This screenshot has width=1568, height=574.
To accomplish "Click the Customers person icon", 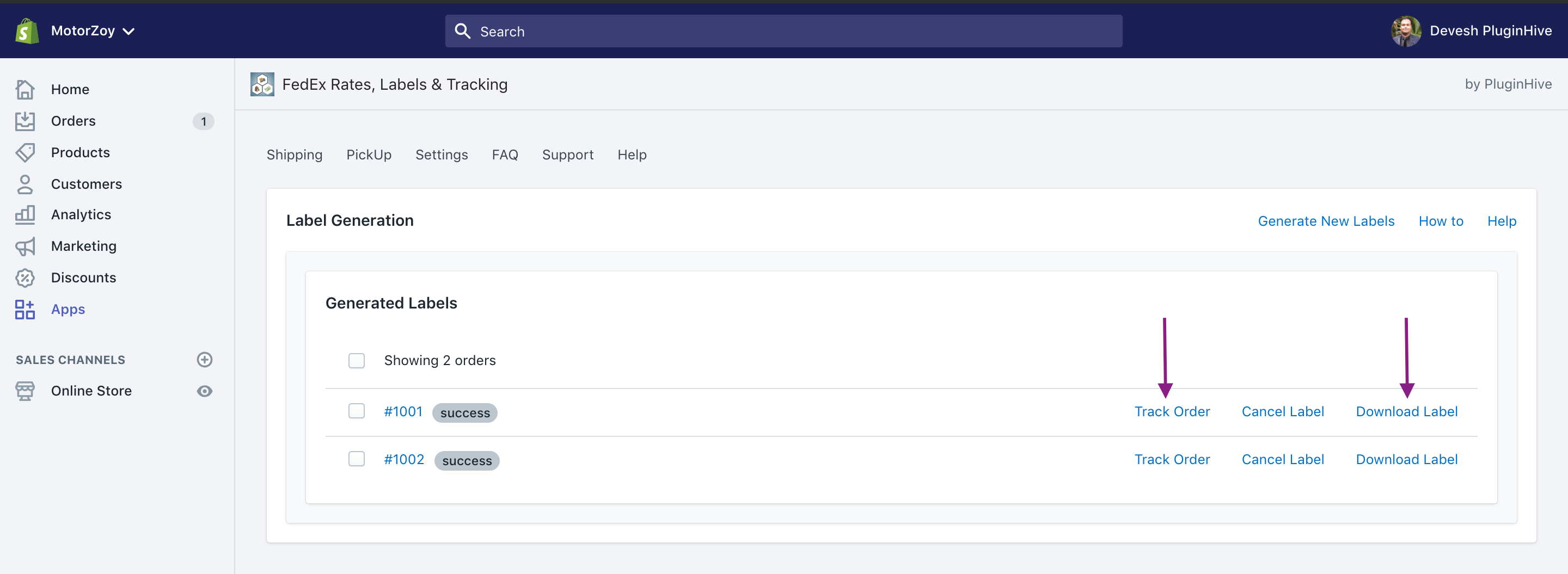I will pos(25,184).
